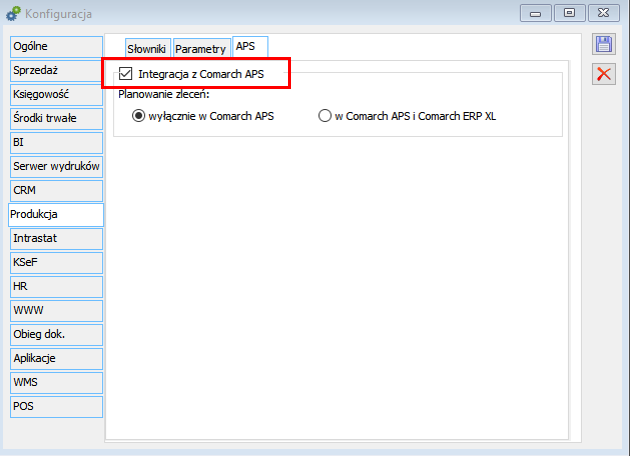630x457 pixels.
Task: Open the BI section
Action: 56,143
